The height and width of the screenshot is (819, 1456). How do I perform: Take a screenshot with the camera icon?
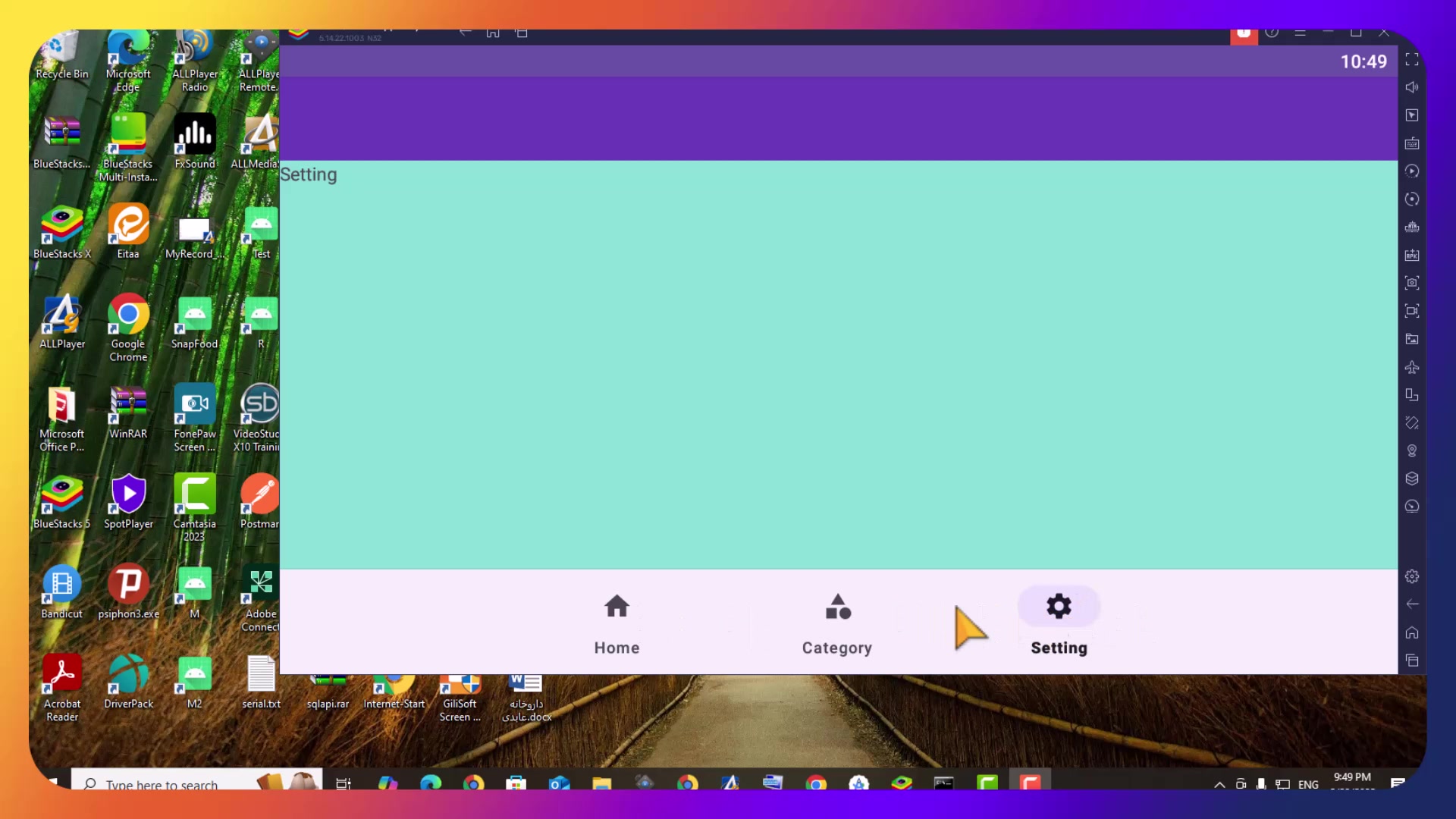pos(1411,283)
